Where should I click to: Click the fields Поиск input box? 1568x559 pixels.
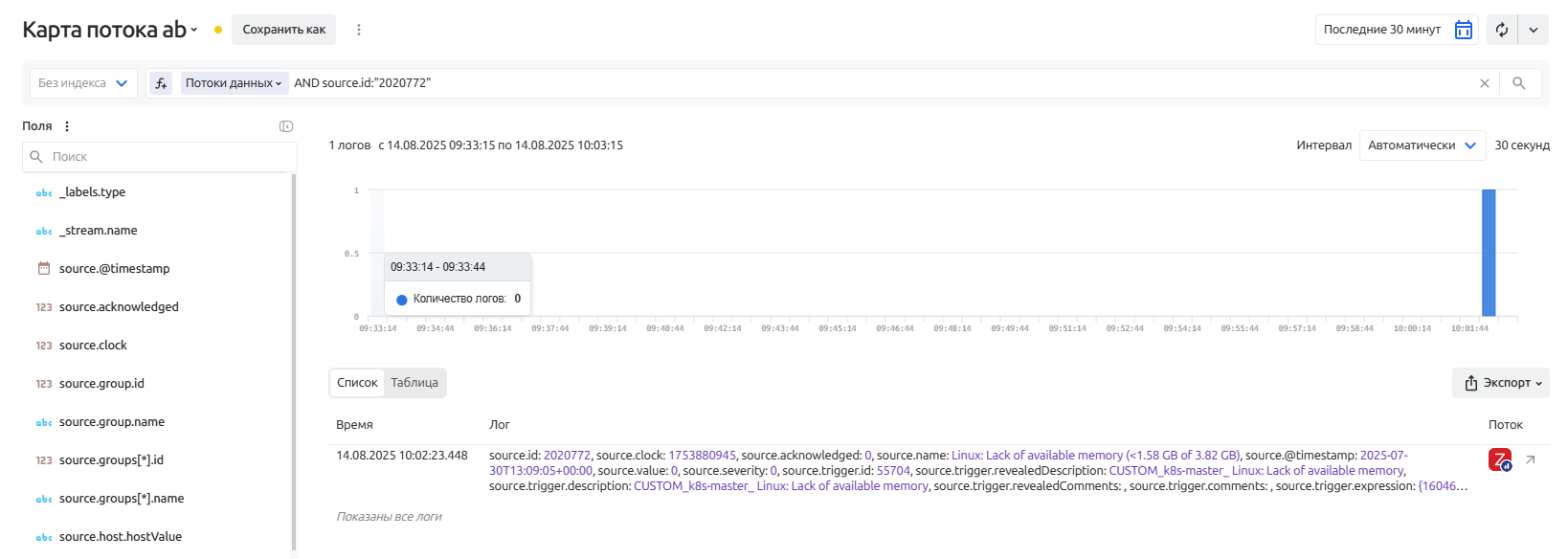click(x=160, y=157)
